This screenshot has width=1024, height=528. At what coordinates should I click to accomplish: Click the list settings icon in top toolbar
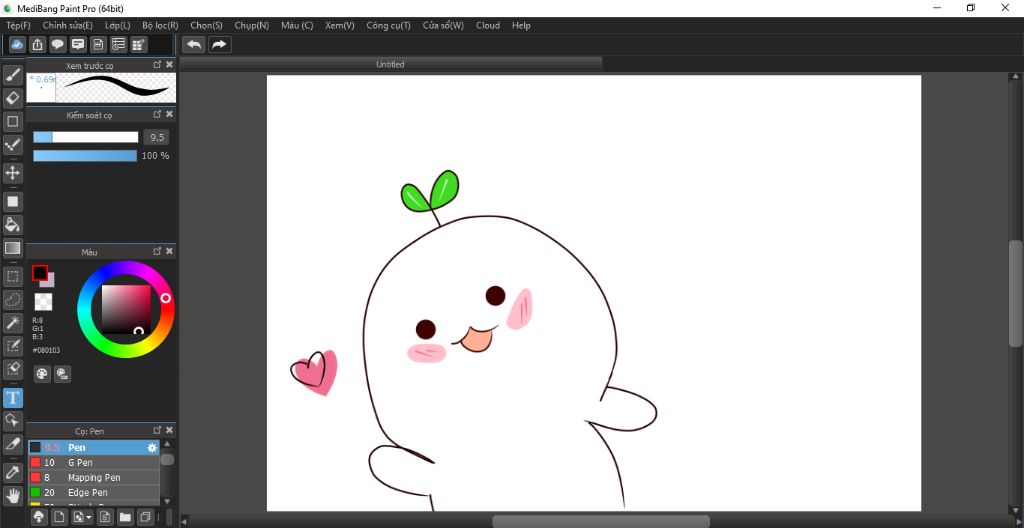(x=118, y=44)
